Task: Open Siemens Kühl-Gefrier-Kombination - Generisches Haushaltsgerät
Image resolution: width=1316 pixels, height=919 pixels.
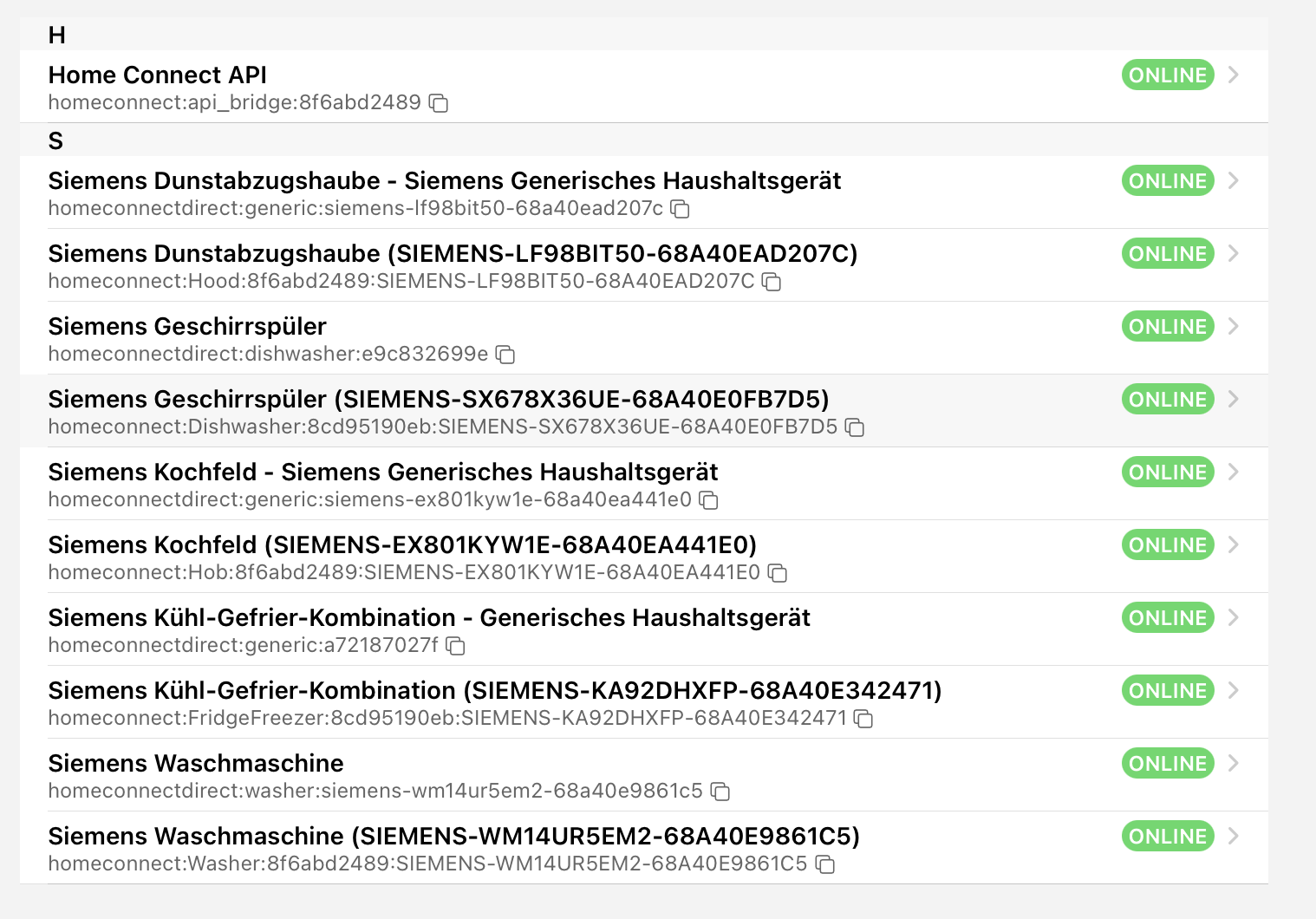Action: [429, 618]
